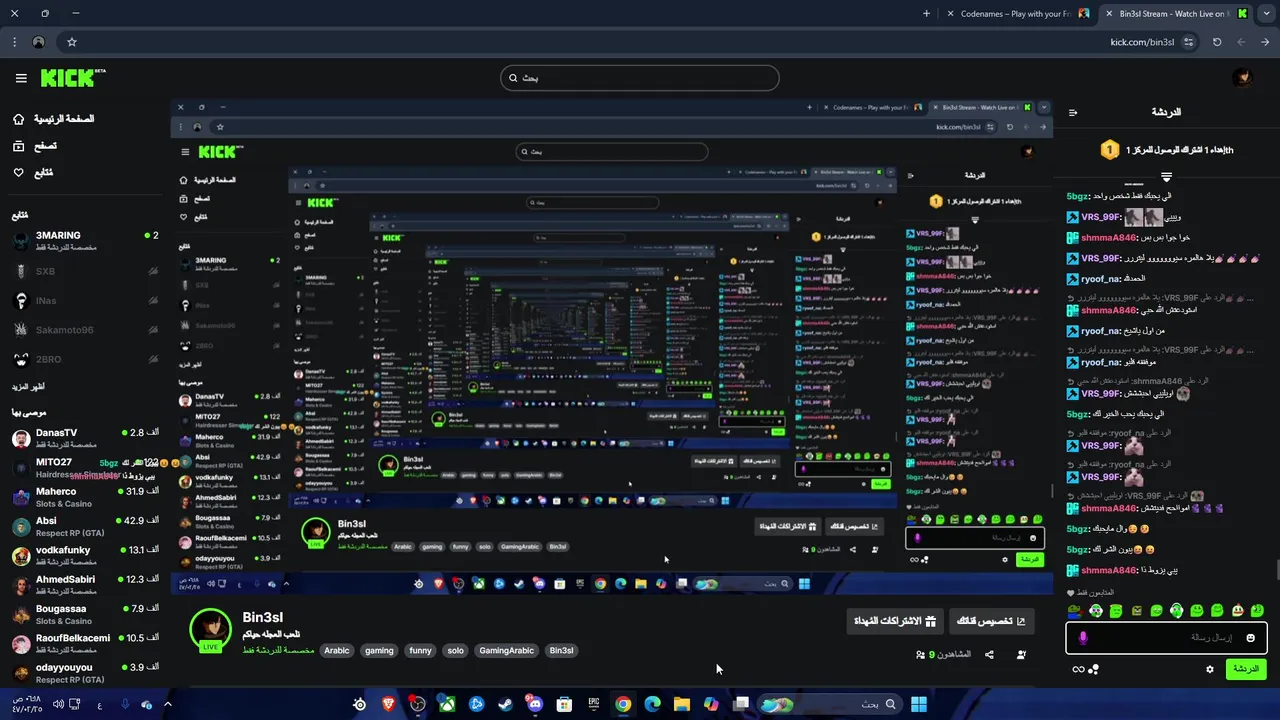
Task: Open Discord from the taskbar
Action: pyautogui.click(x=535, y=704)
